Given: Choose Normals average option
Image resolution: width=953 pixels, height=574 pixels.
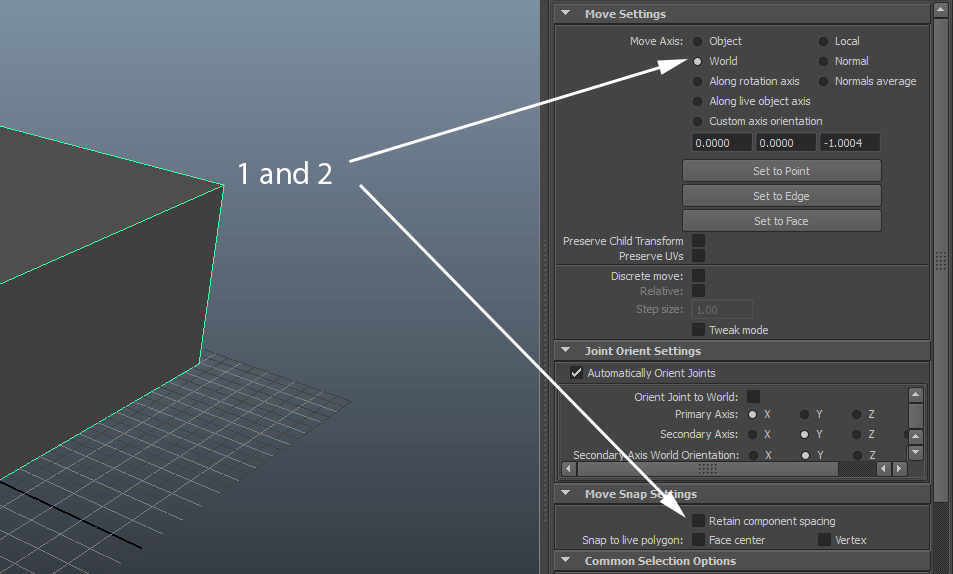Looking at the screenshot, I should point(824,81).
